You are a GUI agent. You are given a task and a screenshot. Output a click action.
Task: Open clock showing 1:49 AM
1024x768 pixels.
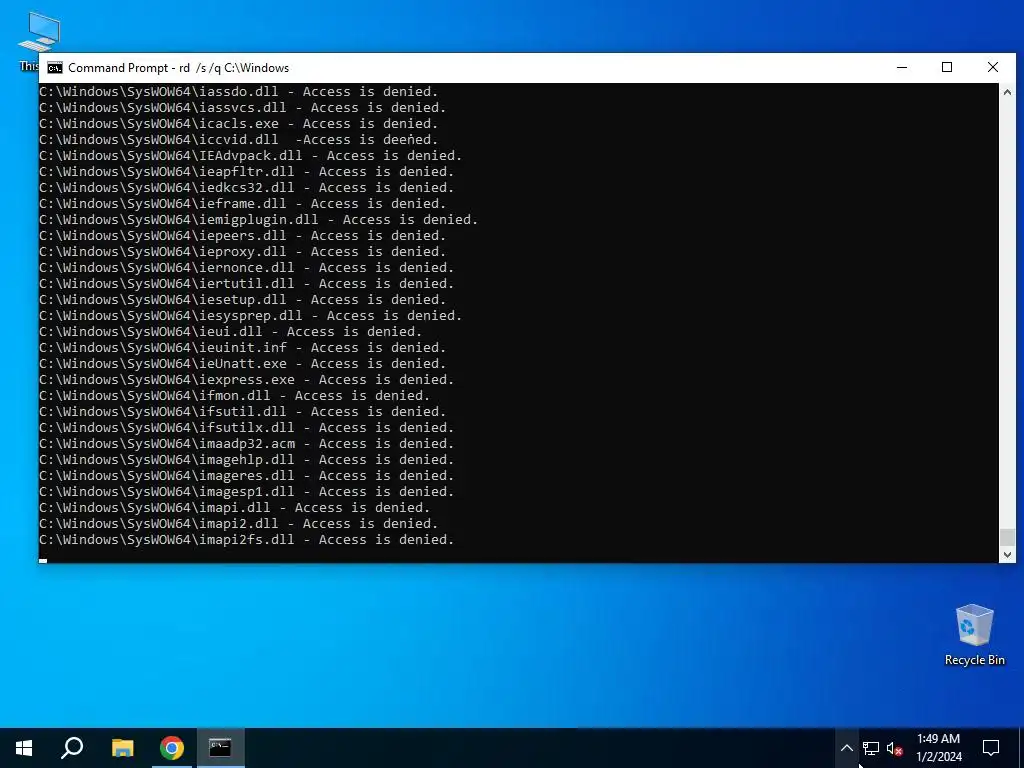(x=938, y=748)
